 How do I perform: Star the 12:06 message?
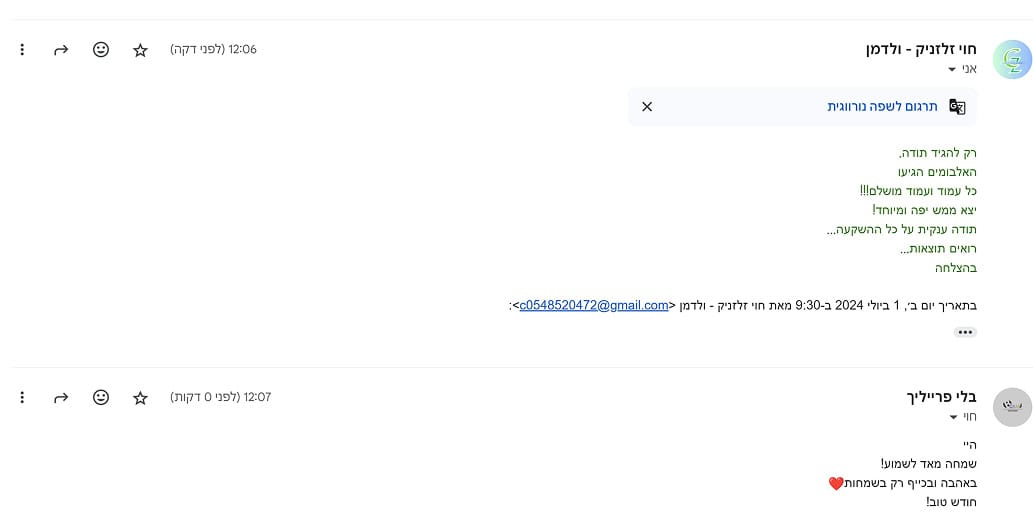140,49
